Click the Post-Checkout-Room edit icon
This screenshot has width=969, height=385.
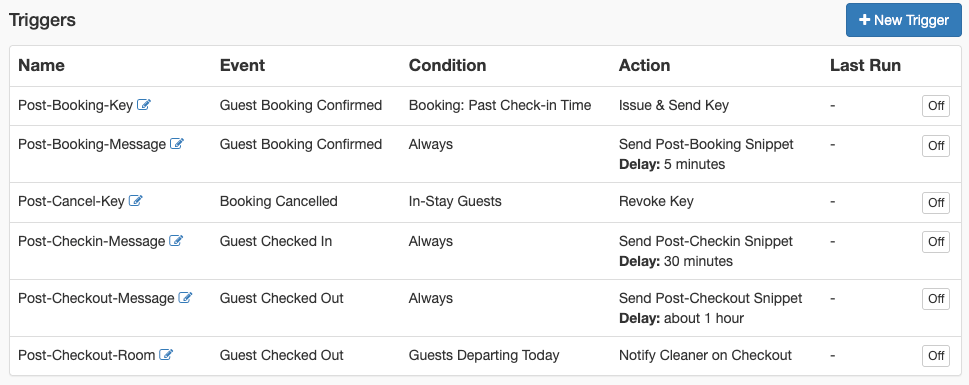tap(166, 355)
